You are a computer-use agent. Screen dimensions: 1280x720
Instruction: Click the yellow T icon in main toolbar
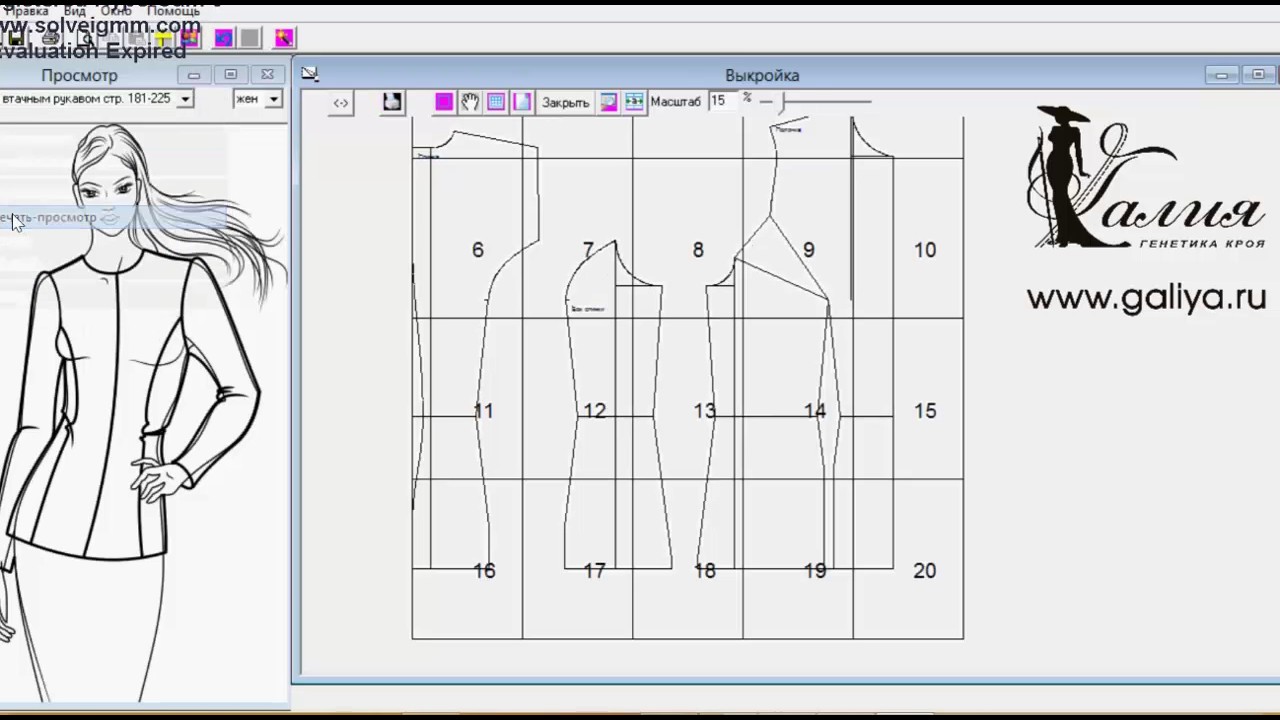(x=163, y=38)
